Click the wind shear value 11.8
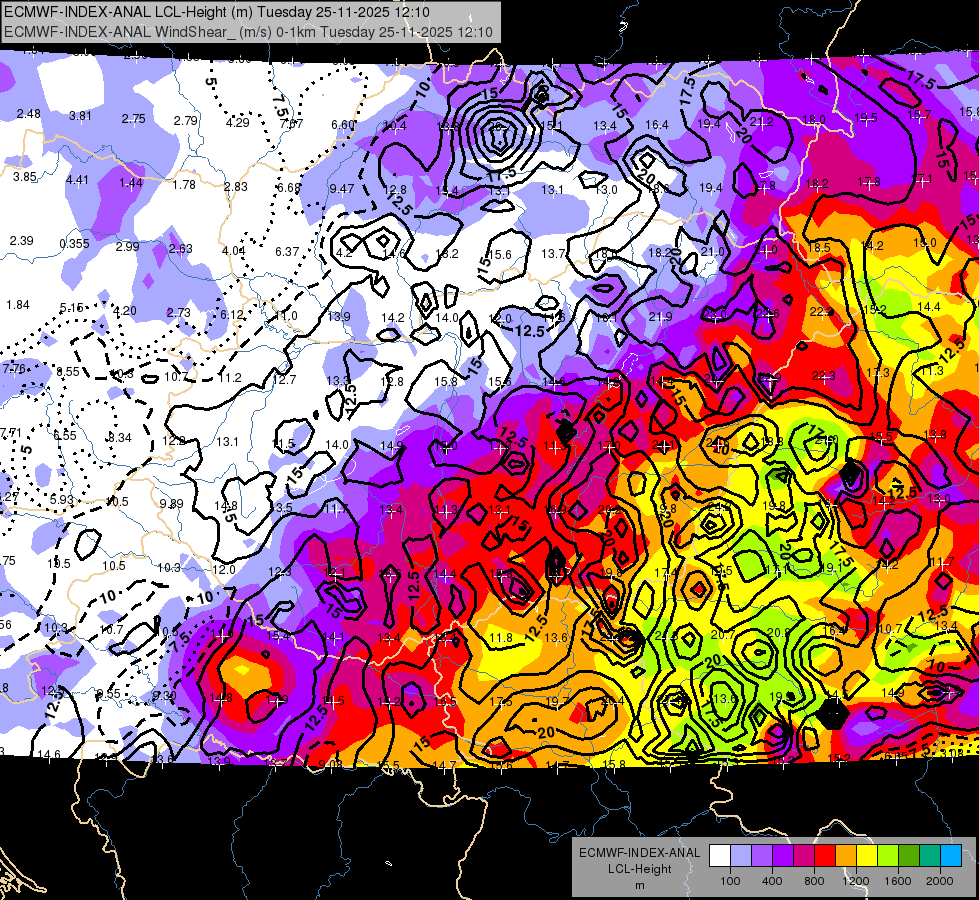The image size is (979, 900). click(501, 638)
